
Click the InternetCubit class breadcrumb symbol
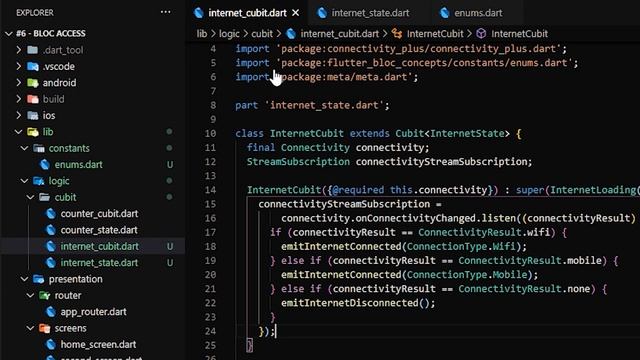(435, 33)
